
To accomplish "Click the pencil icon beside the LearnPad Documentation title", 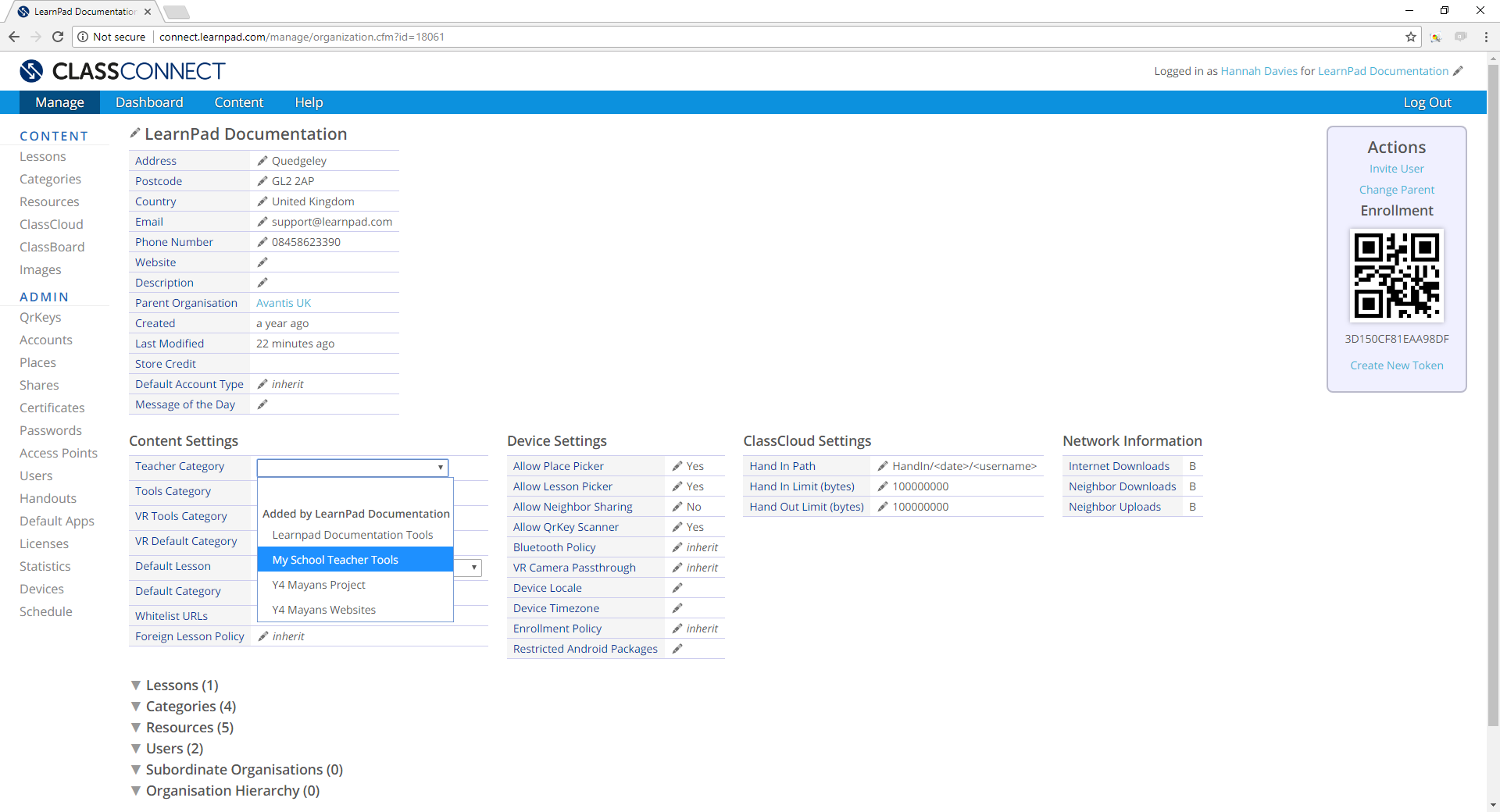I will (135, 134).
